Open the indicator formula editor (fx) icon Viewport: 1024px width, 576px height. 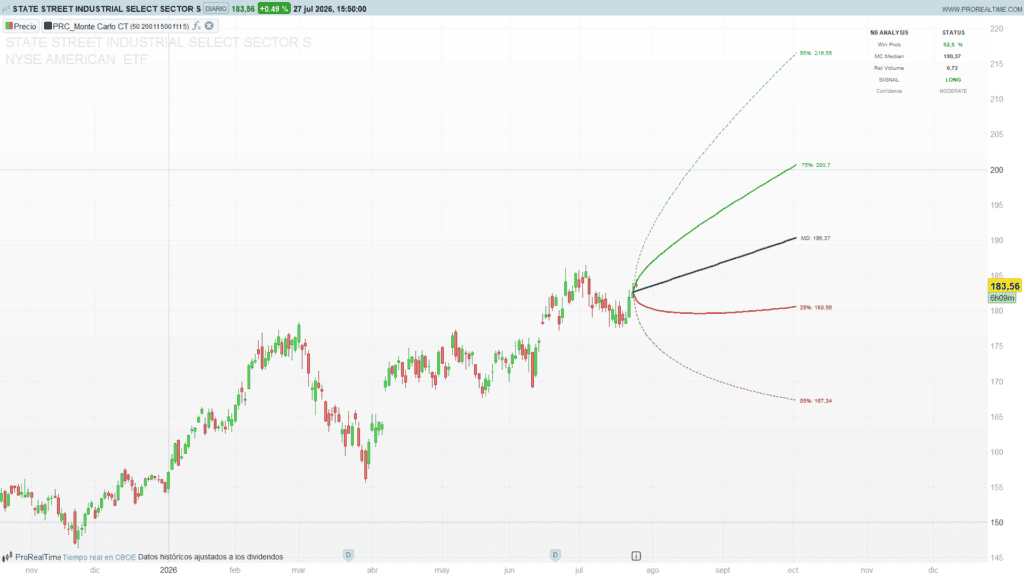pyautogui.click(x=196, y=26)
